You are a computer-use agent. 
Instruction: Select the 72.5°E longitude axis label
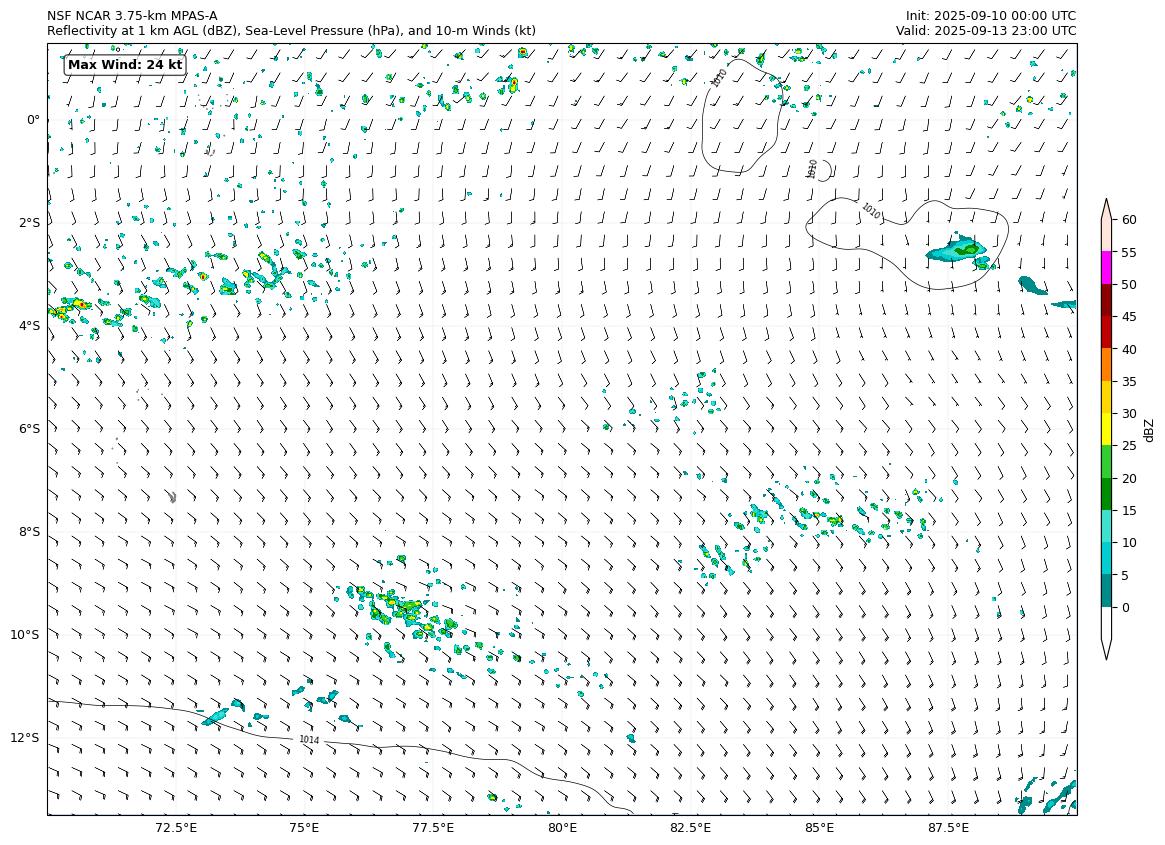(x=176, y=828)
